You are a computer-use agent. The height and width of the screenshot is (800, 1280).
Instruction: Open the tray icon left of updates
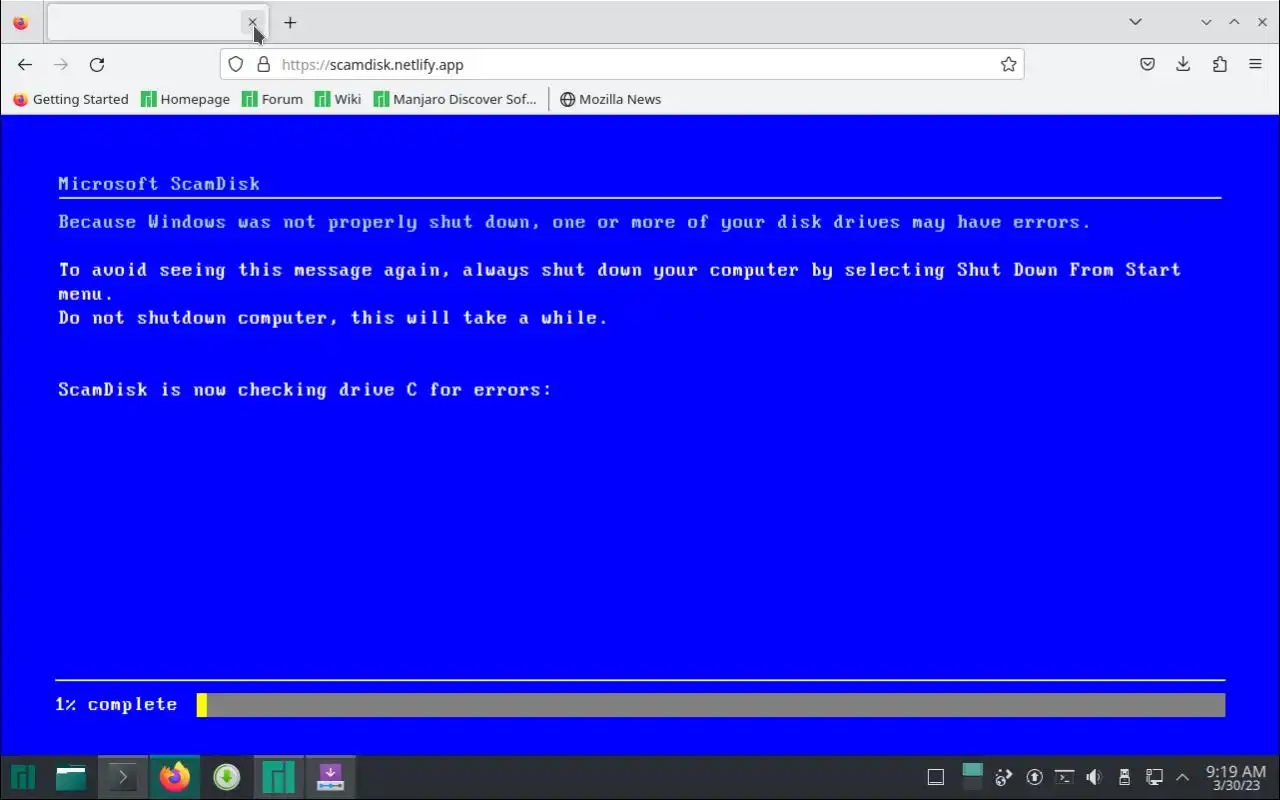[x=1005, y=777]
